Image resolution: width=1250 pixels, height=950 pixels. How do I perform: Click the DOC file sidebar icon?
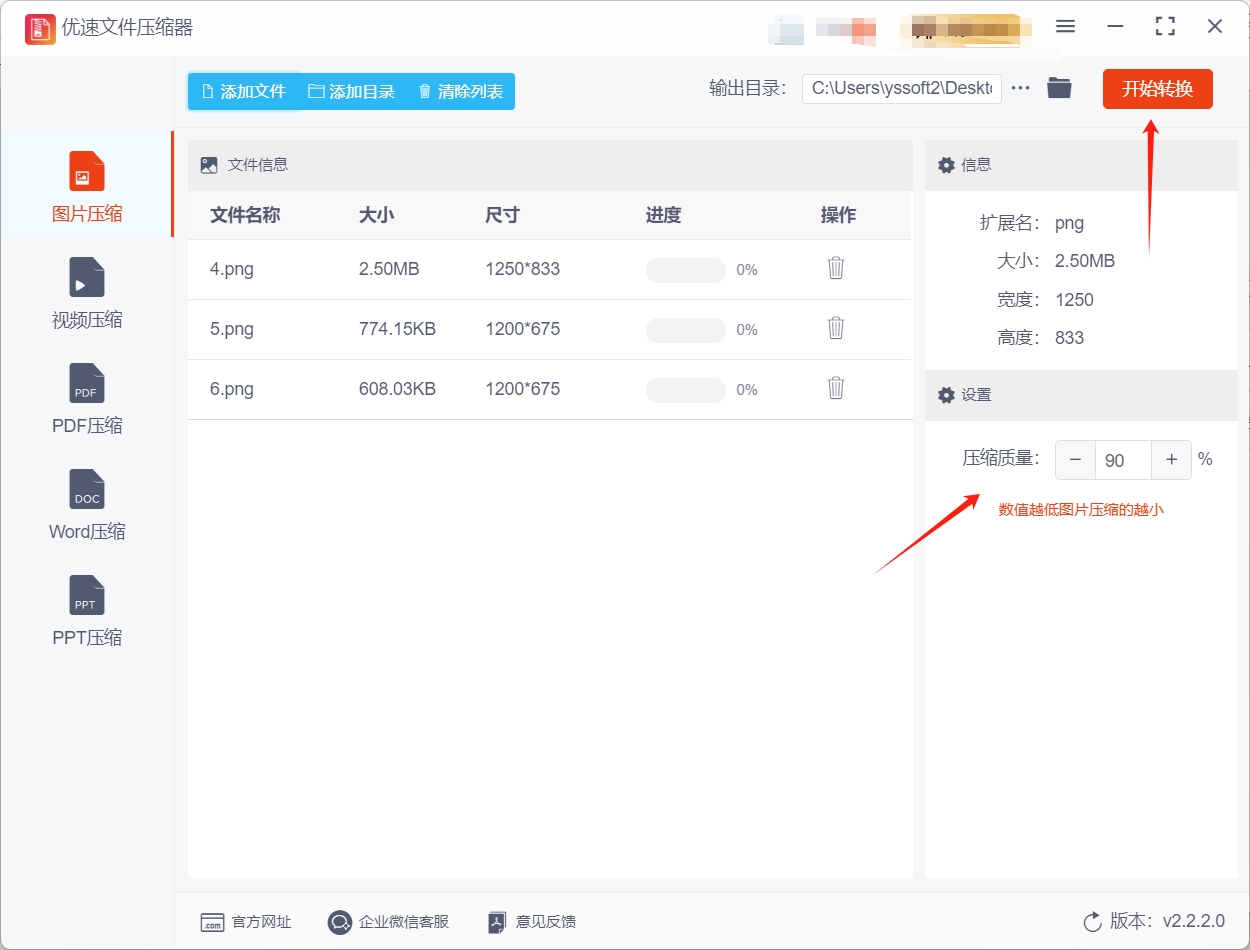click(86, 489)
